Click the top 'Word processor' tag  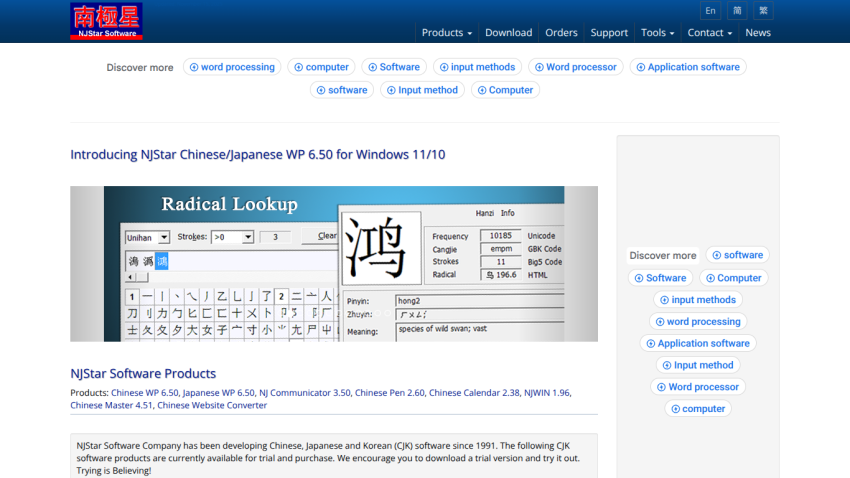(x=576, y=67)
